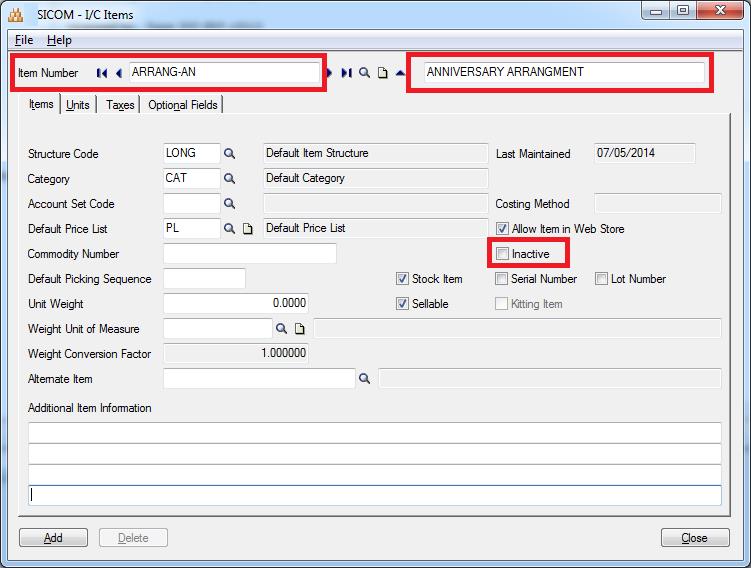Click Default Item Structure description text
The image size is (751, 568).
point(317,153)
